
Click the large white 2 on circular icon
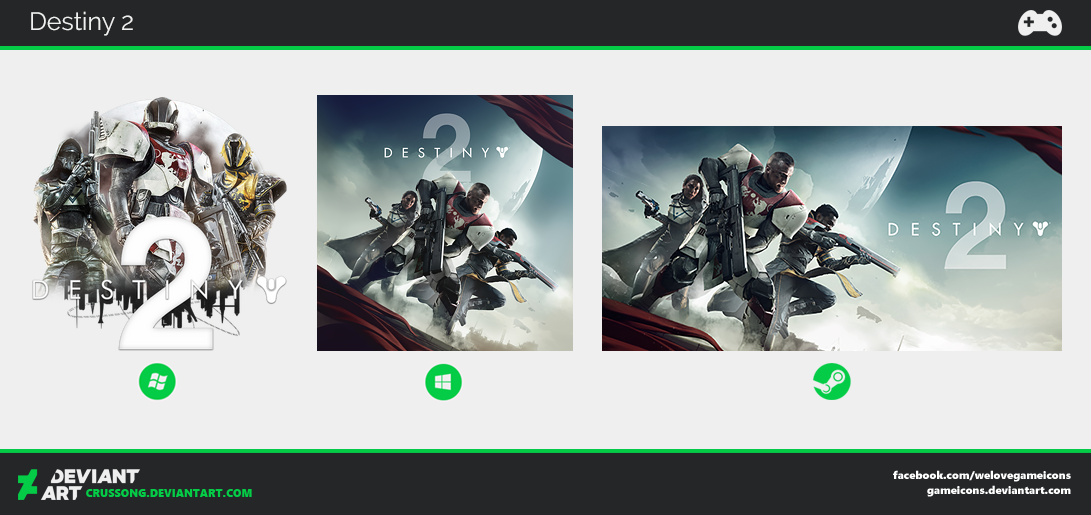166,287
